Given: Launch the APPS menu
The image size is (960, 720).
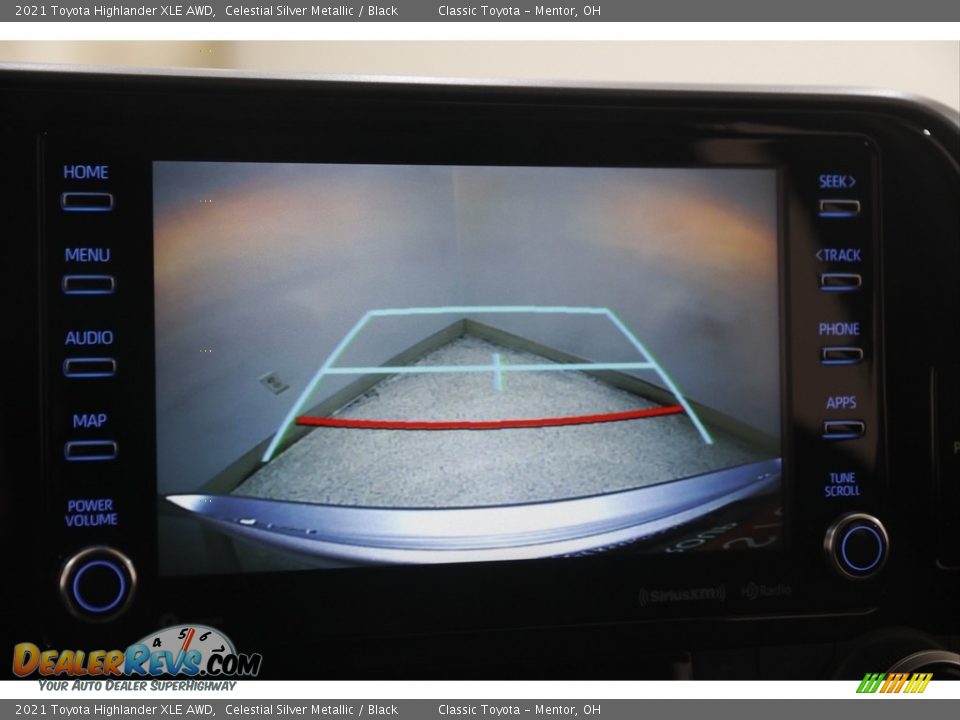Looking at the screenshot, I should (x=842, y=428).
